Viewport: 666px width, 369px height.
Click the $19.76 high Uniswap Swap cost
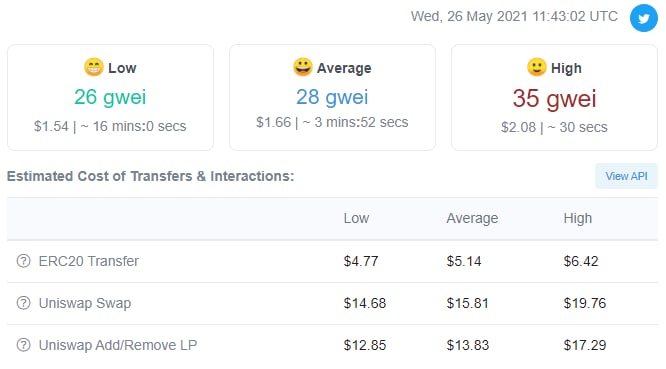pyautogui.click(x=584, y=303)
